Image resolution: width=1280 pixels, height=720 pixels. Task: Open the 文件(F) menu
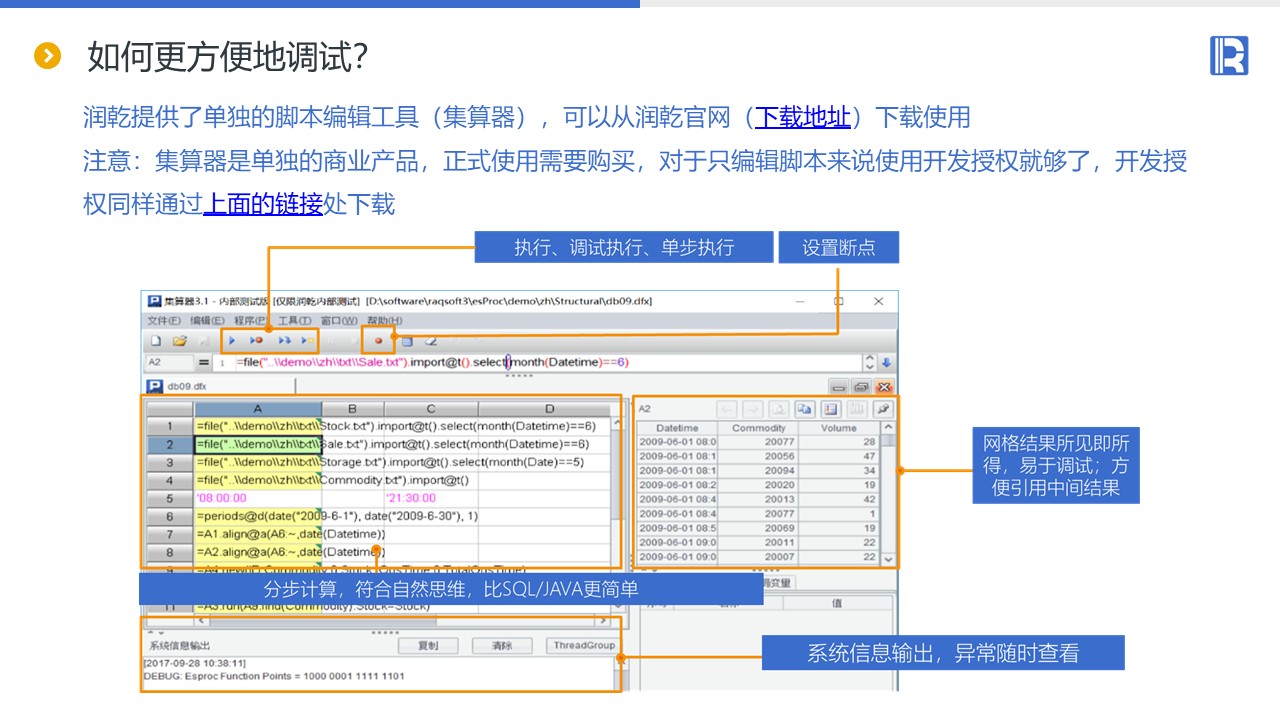point(164,321)
